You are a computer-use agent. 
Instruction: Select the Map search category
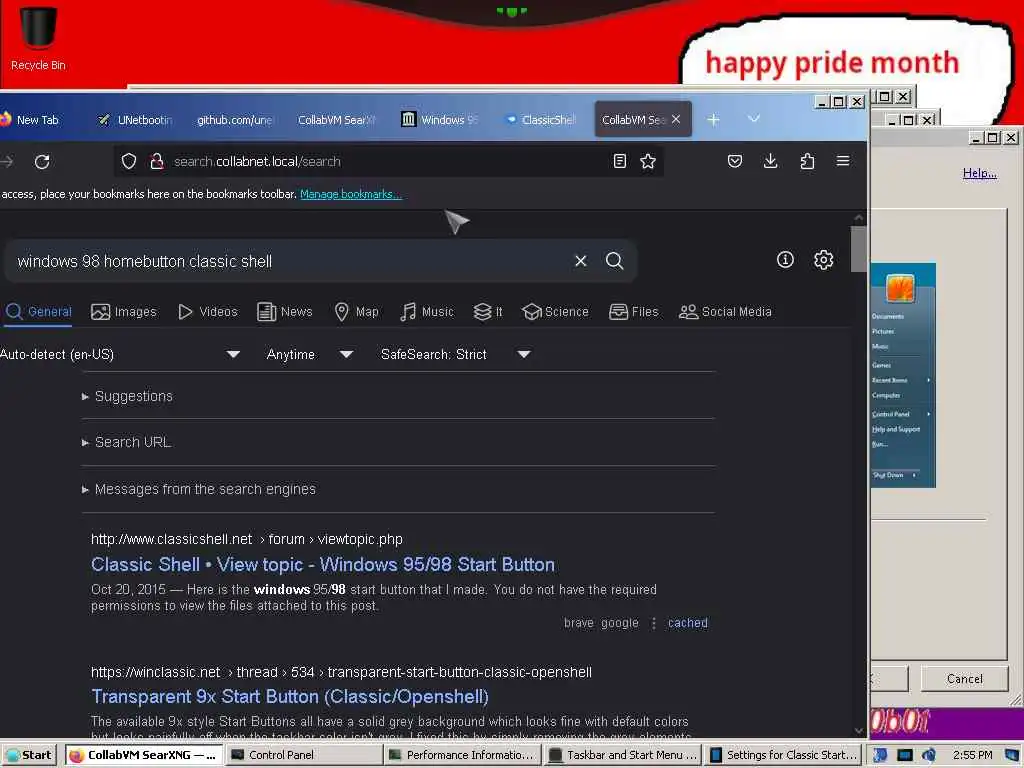(x=357, y=312)
